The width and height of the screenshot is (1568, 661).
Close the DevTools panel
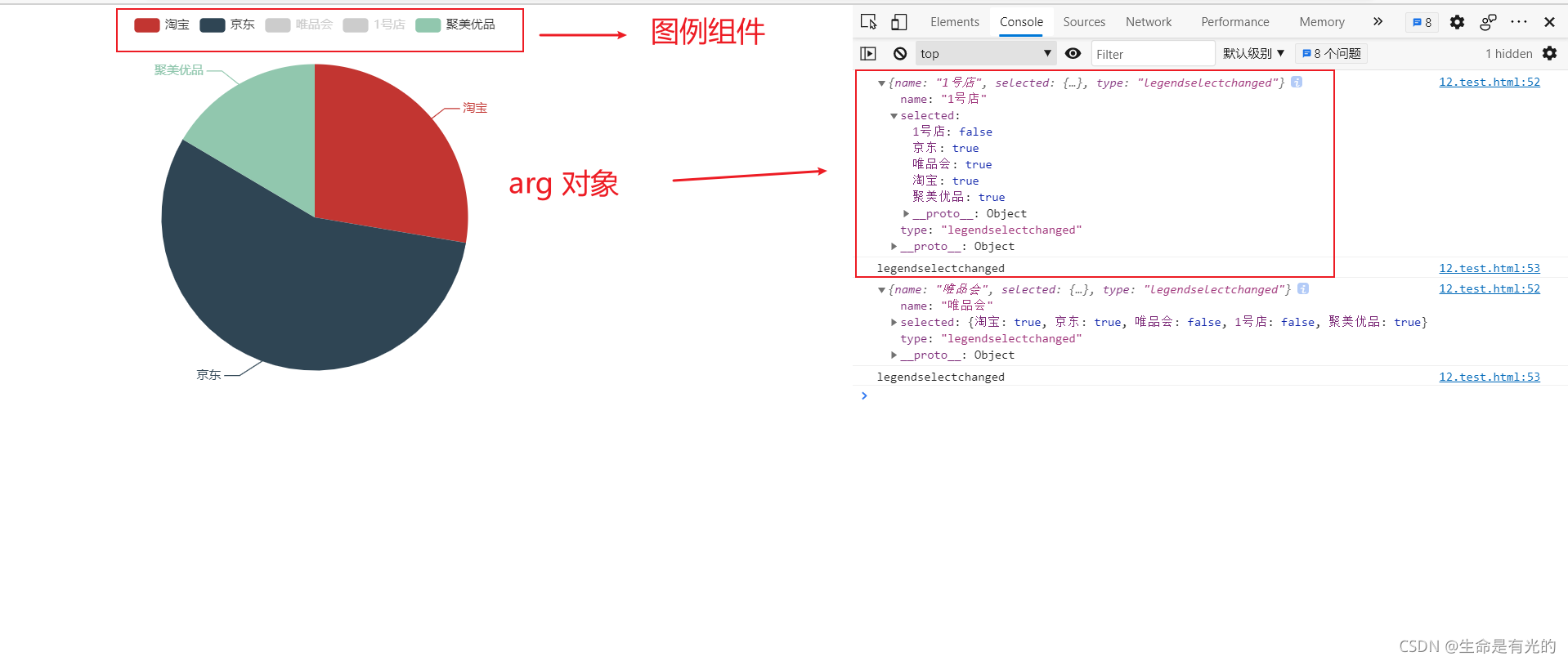coord(1549,22)
